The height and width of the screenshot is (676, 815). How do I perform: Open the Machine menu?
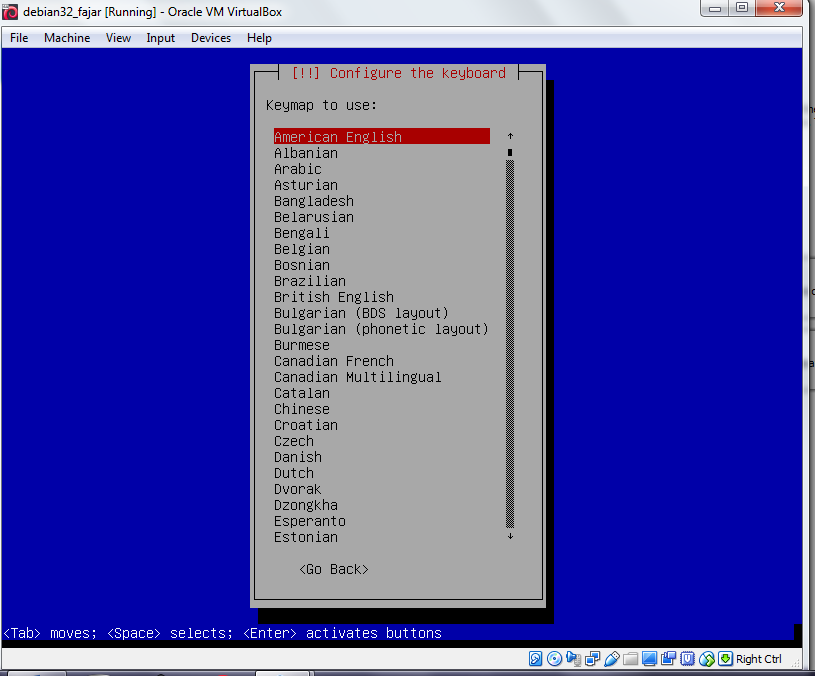tap(67, 38)
